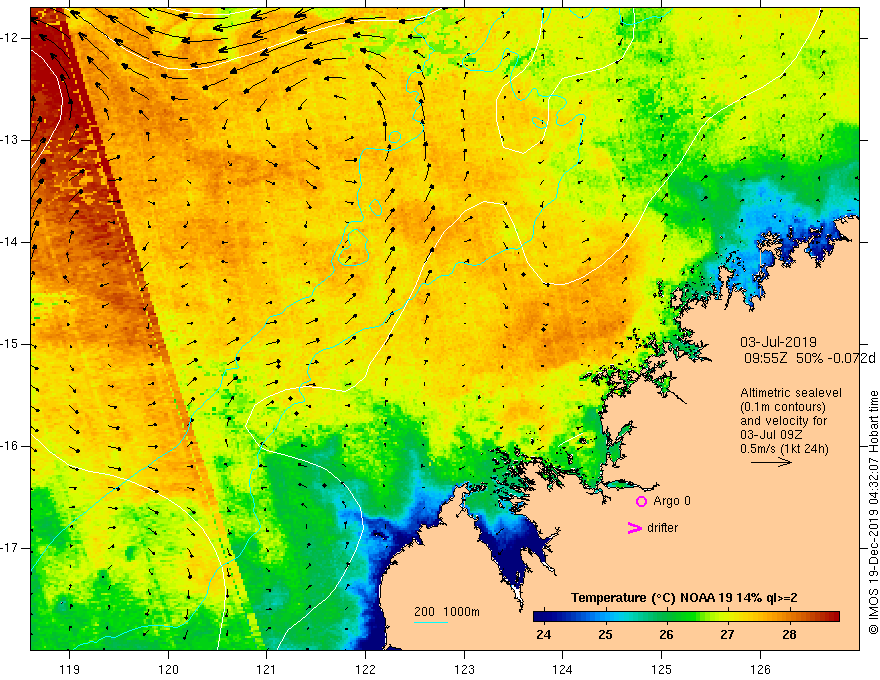Click the color bar tick label 25
Image resolution: width=880 pixels, height=680 pixels.
(x=605, y=635)
